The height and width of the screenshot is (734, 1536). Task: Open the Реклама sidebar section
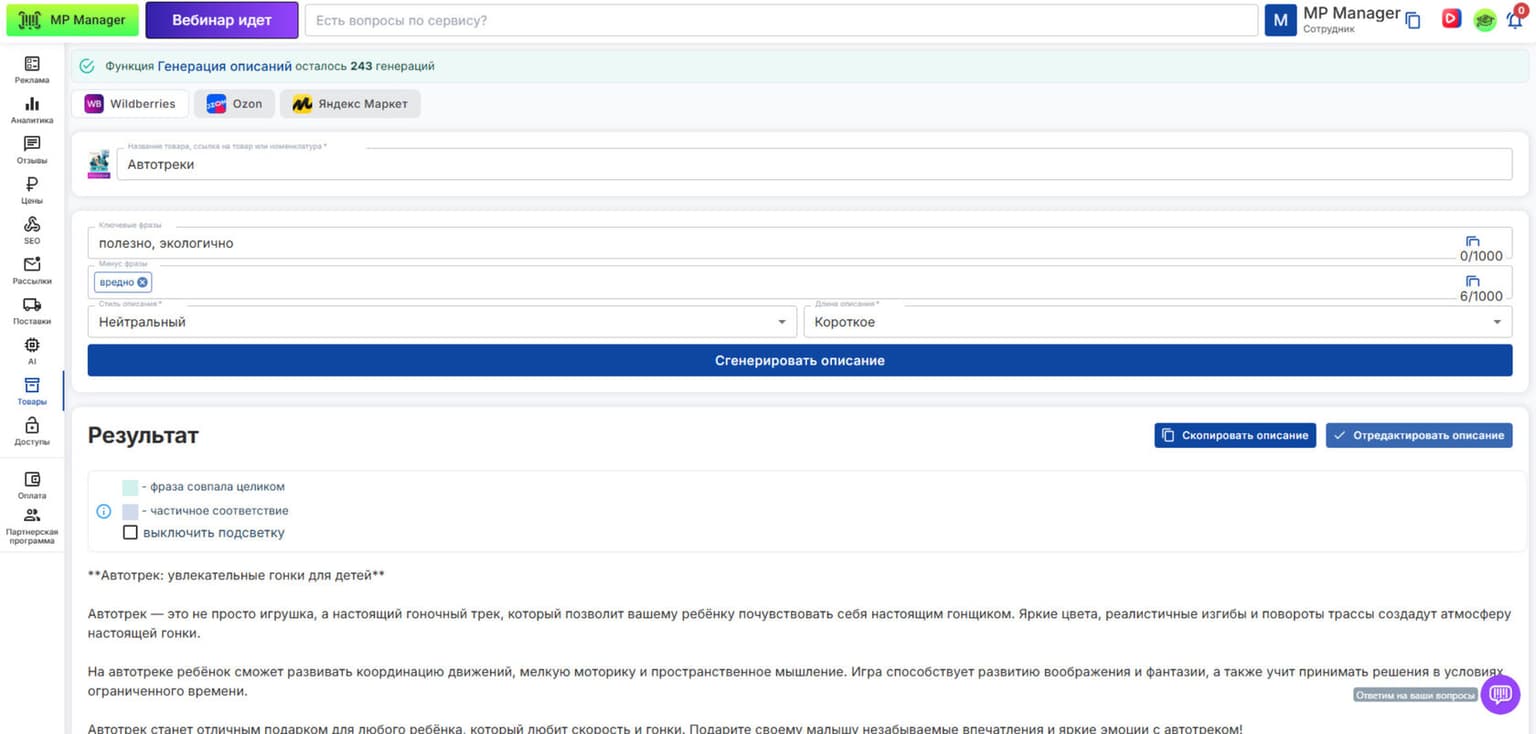tap(32, 70)
